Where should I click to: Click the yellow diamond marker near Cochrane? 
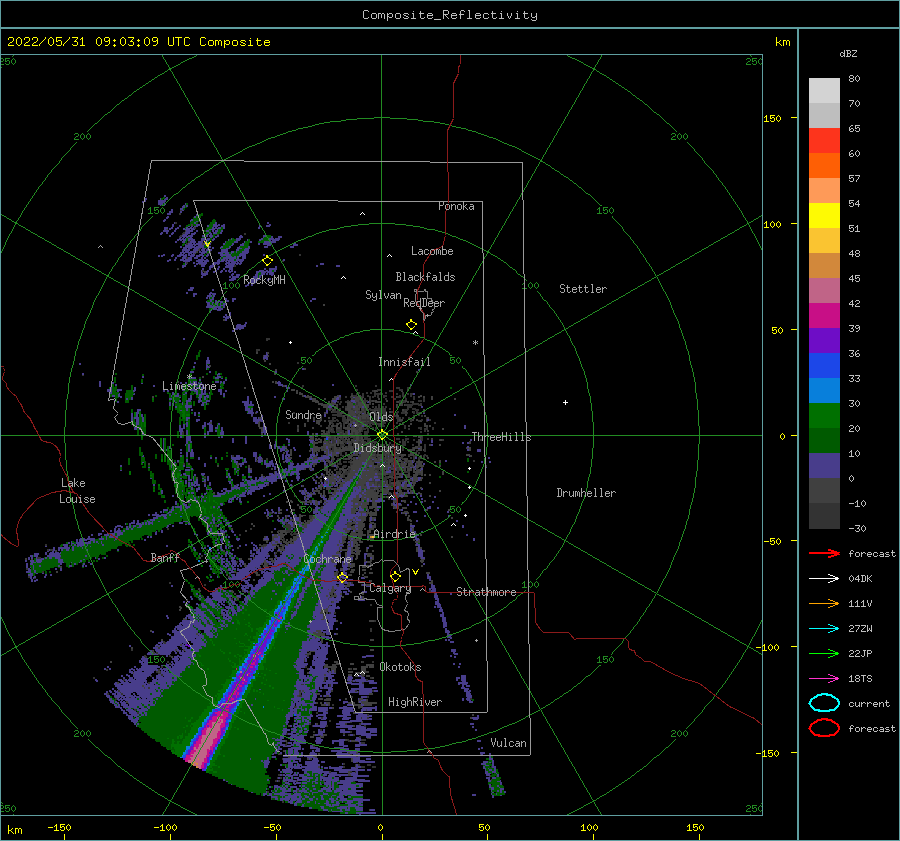click(342, 578)
